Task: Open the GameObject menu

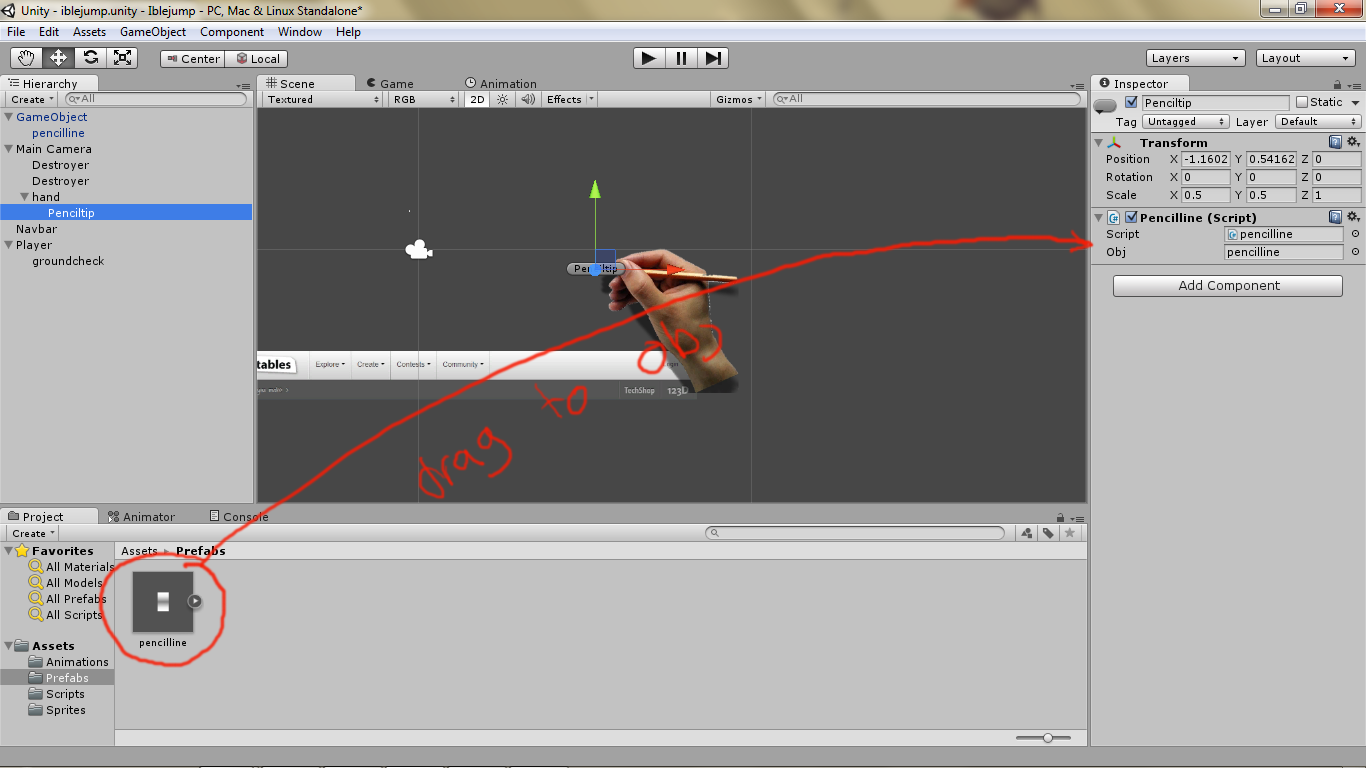Action: tap(154, 31)
